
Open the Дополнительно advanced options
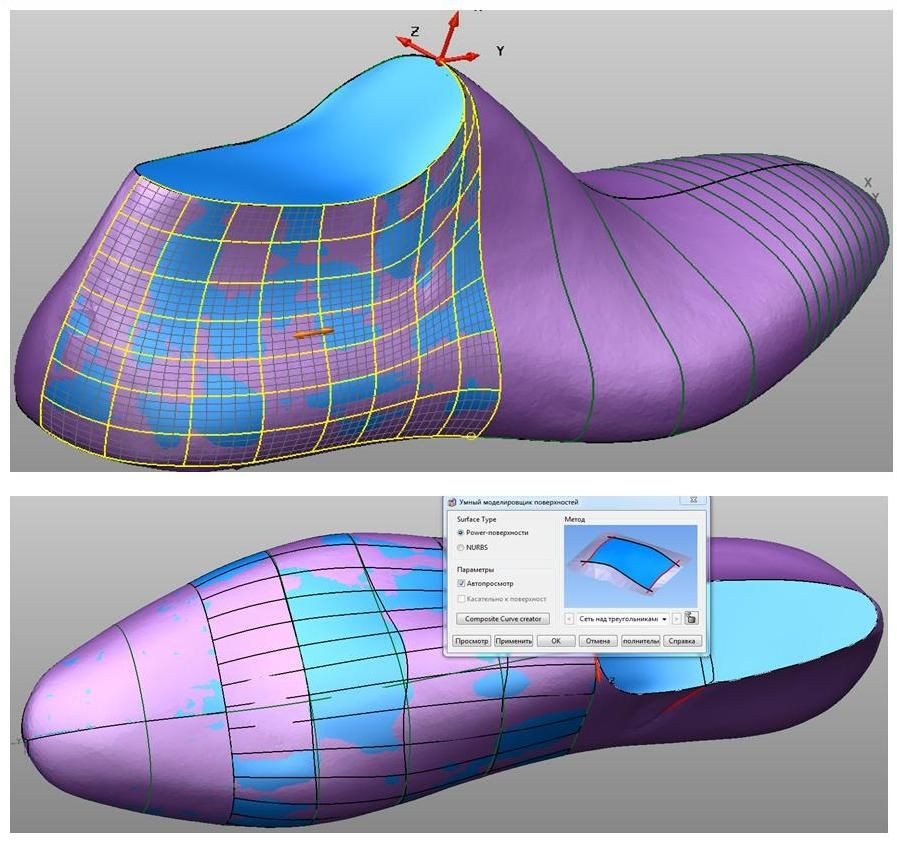pos(640,641)
